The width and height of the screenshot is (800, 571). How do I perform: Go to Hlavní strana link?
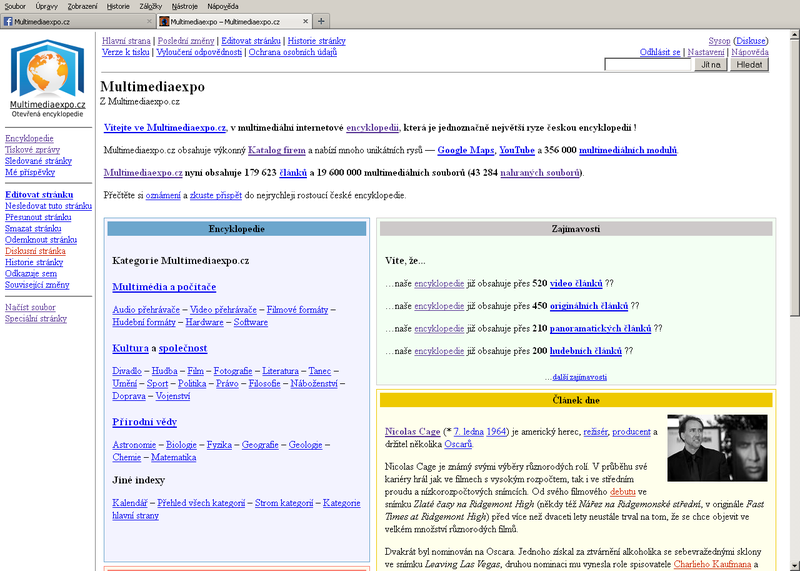click(x=126, y=41)
